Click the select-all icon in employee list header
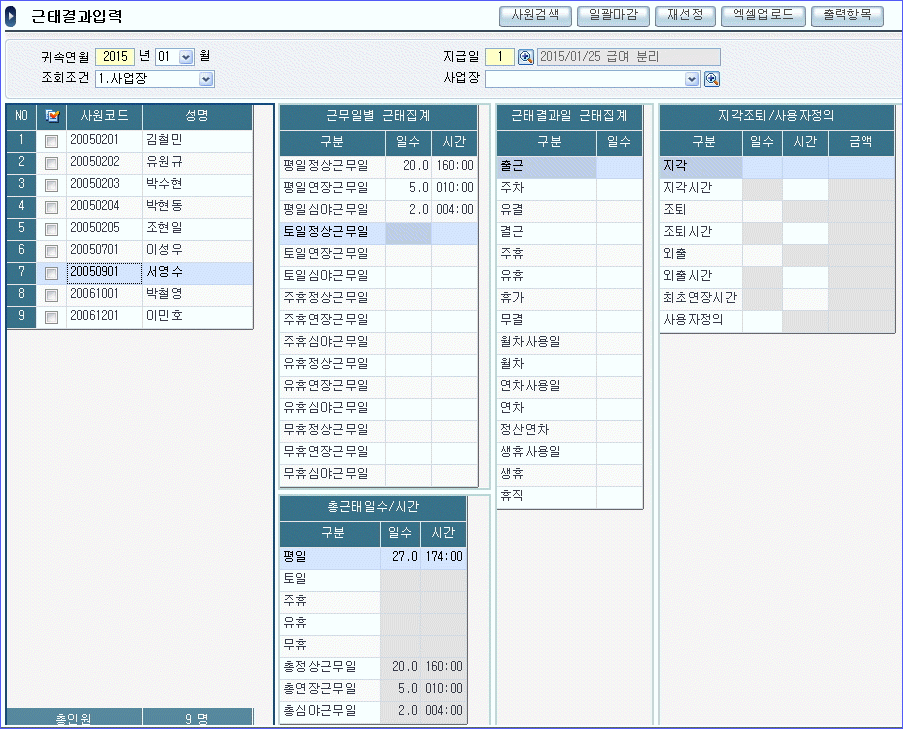Image resolution: width=903 pixels, height=729 pixels. [52, 117]
